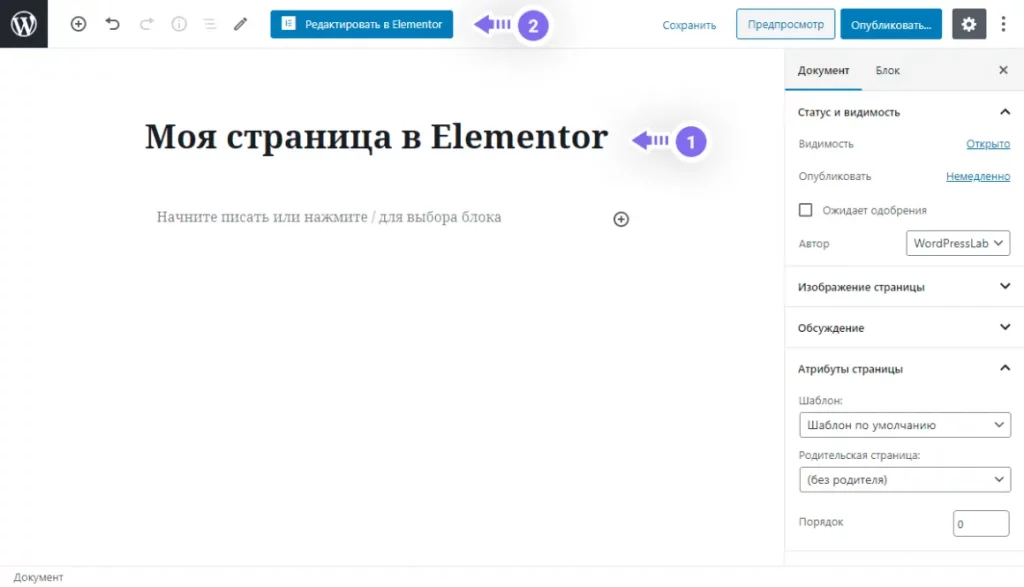Expand Обсуждение section
This screenshot has height=587, width=1024.
coord(904,328)
